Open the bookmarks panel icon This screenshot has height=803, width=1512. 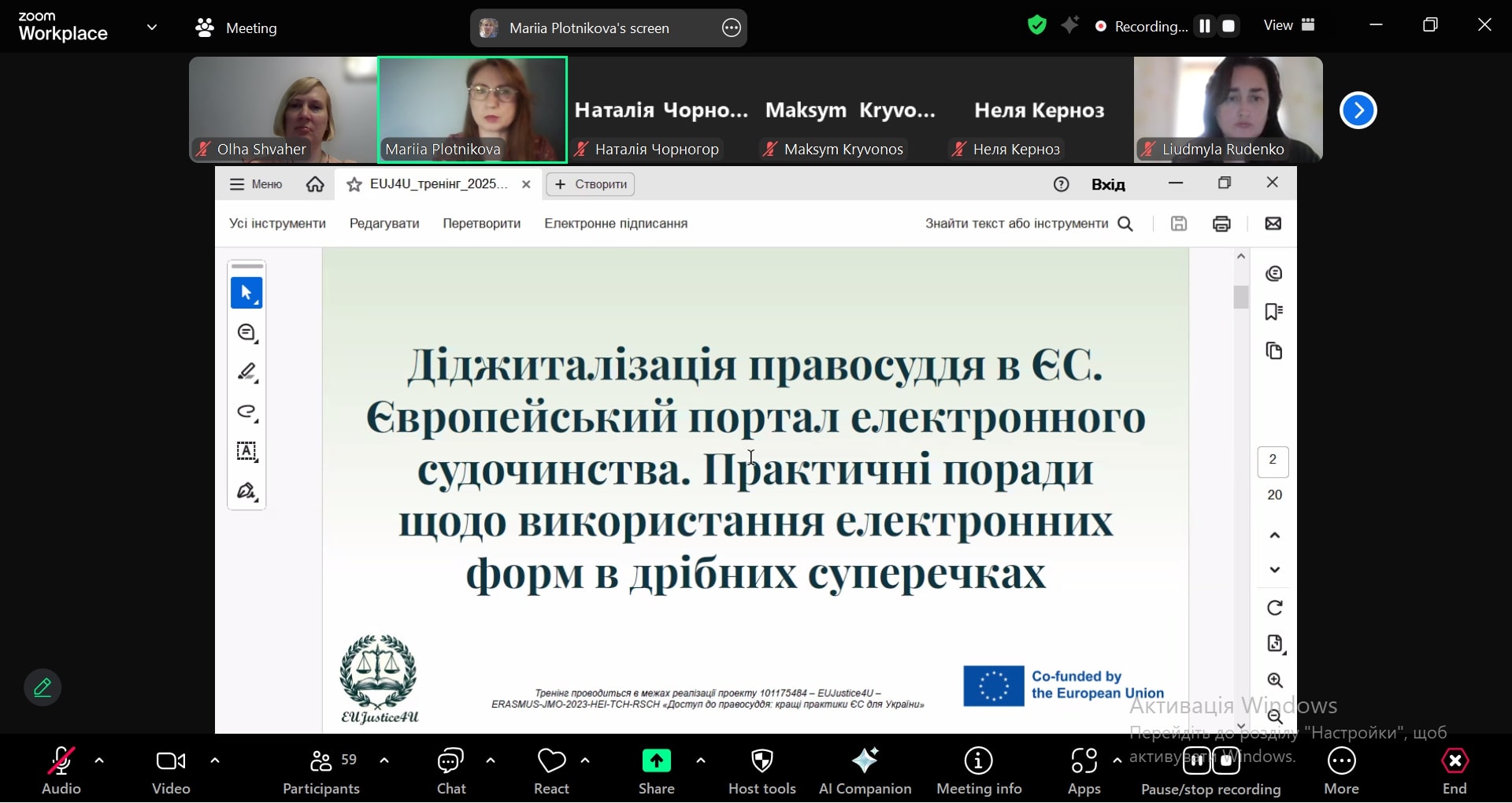coord(1274,312)
